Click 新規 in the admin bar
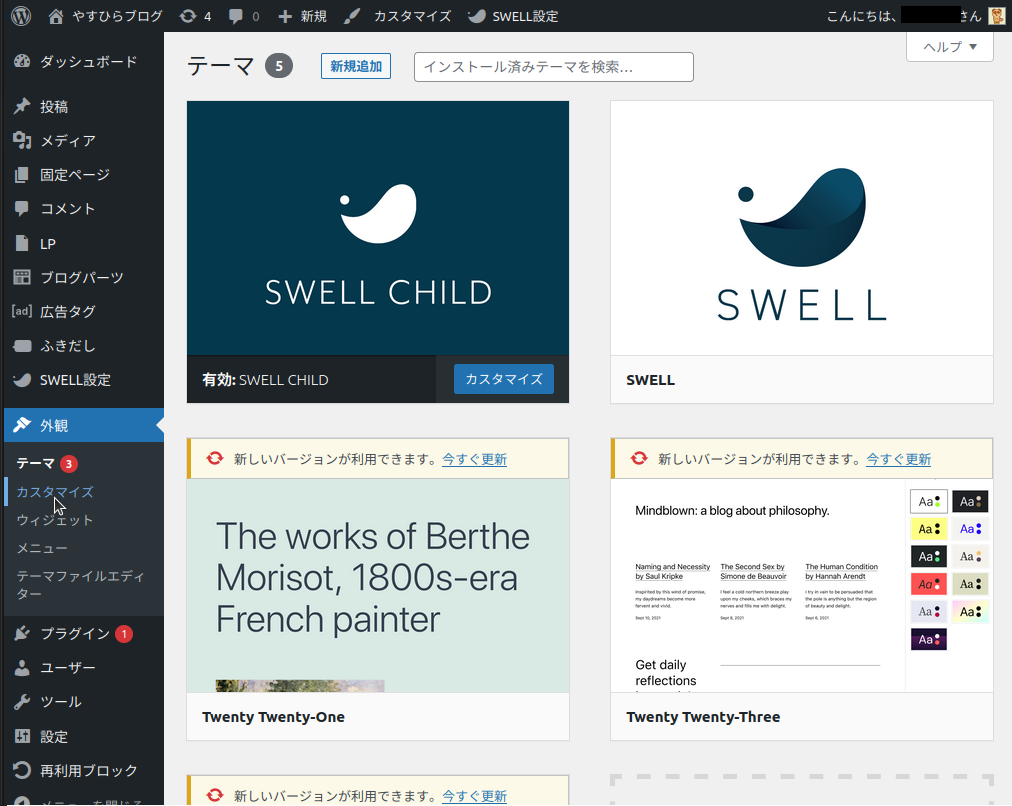 (x=314, y=16)
